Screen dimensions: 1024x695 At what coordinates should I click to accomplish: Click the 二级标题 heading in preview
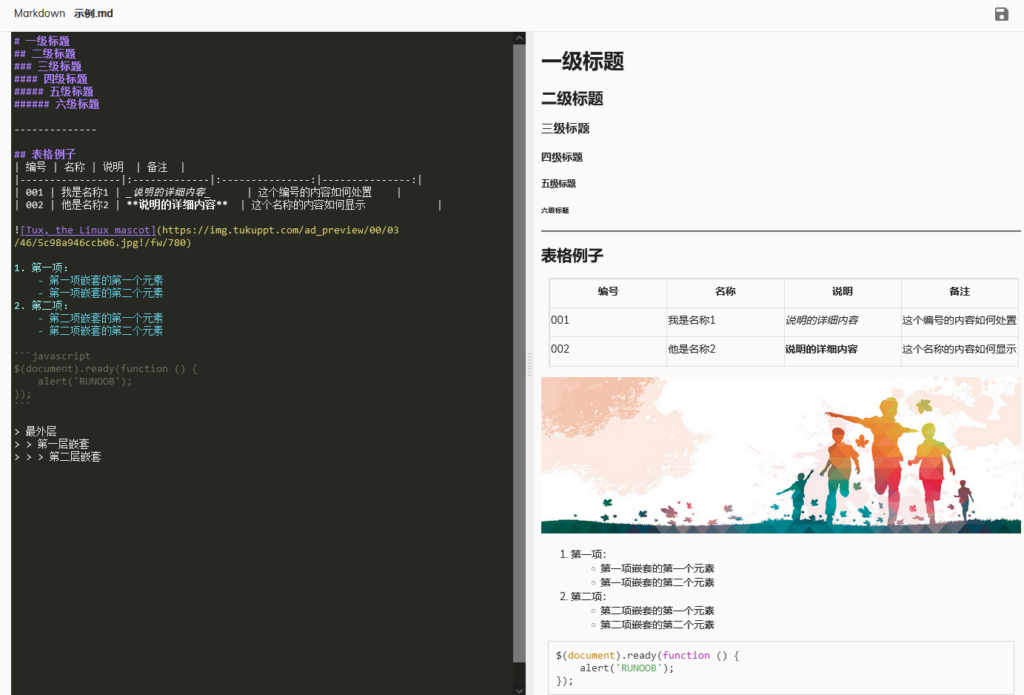[x=572, y=99]
